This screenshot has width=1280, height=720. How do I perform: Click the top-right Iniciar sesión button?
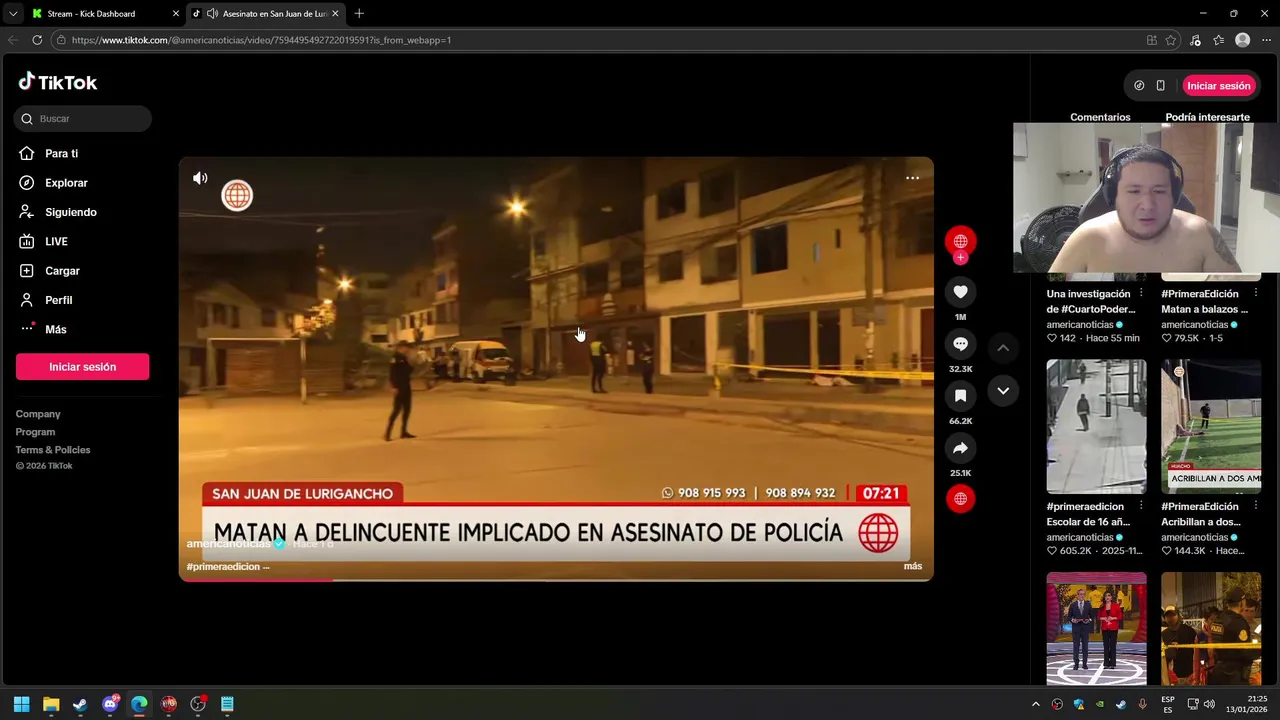(1218, 86)
